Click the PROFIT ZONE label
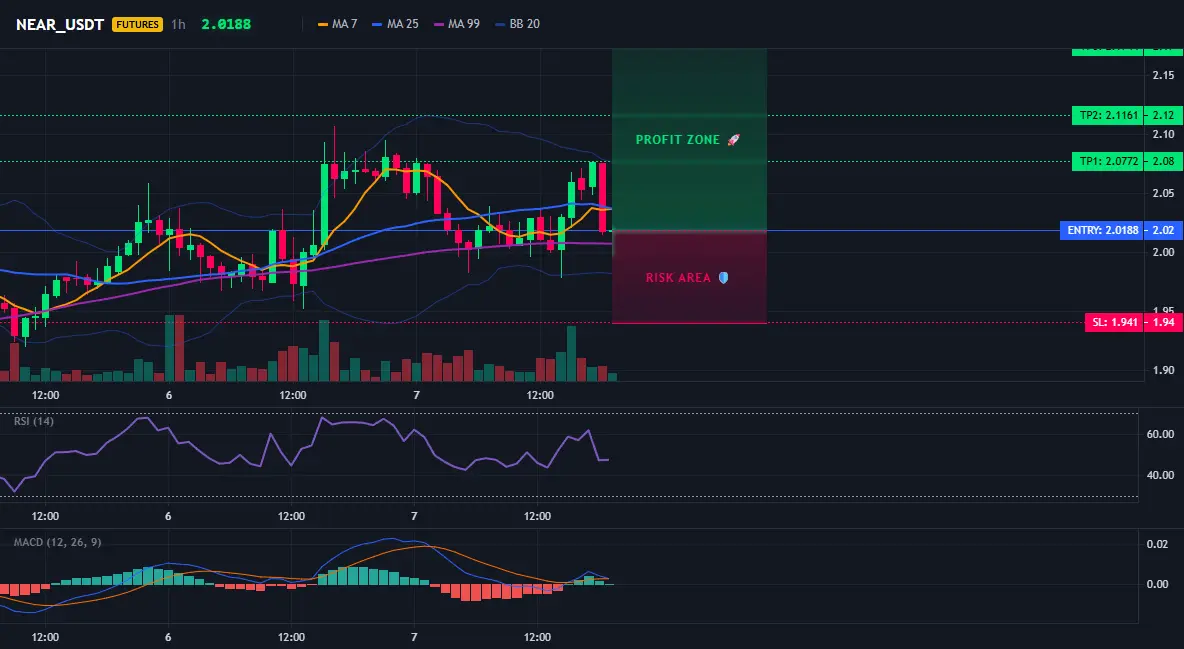Viewport: 1184px width, 649px height. point(677,140)
